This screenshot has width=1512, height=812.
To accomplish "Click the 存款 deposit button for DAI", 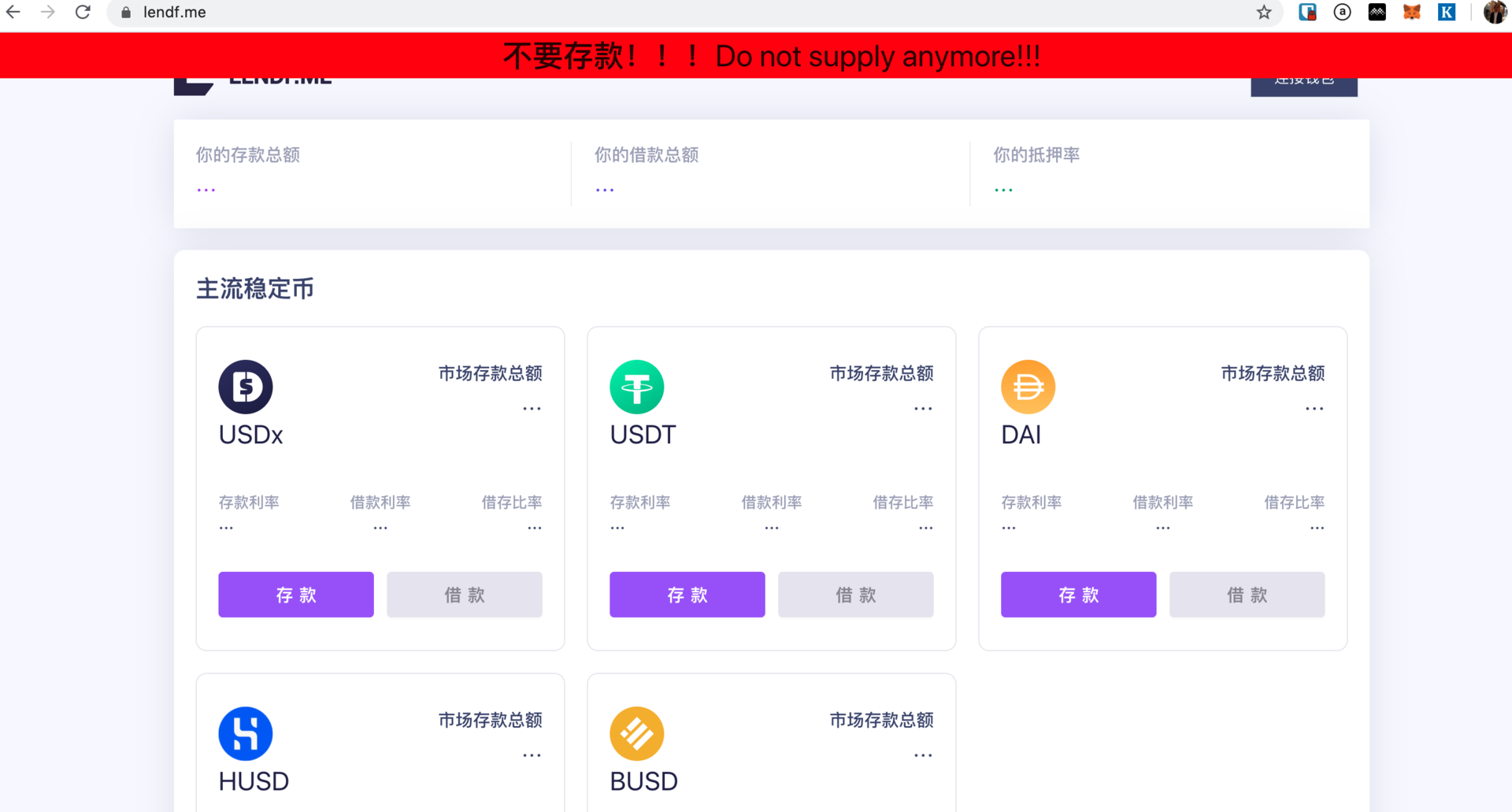I will pos(1079,595).
